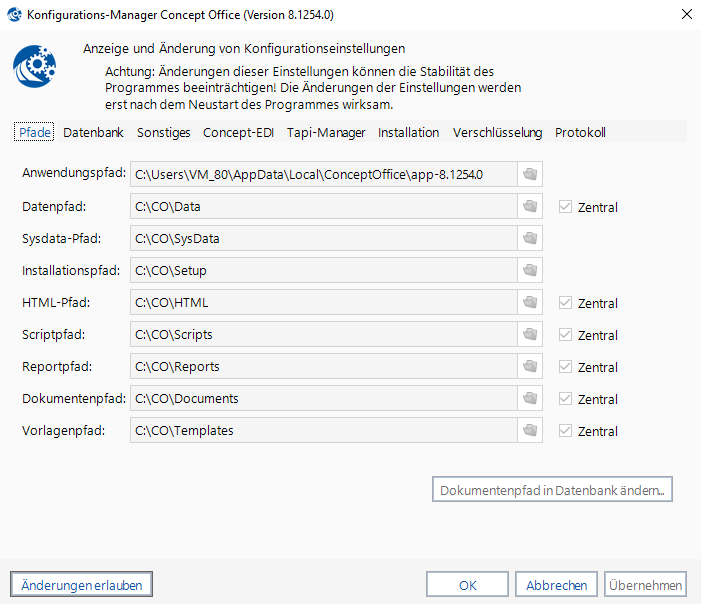Image resolution: width=701 pixels, height=604 pixels.
Task: Open folder picker for Scriptpfad
Action: (530, 335)
